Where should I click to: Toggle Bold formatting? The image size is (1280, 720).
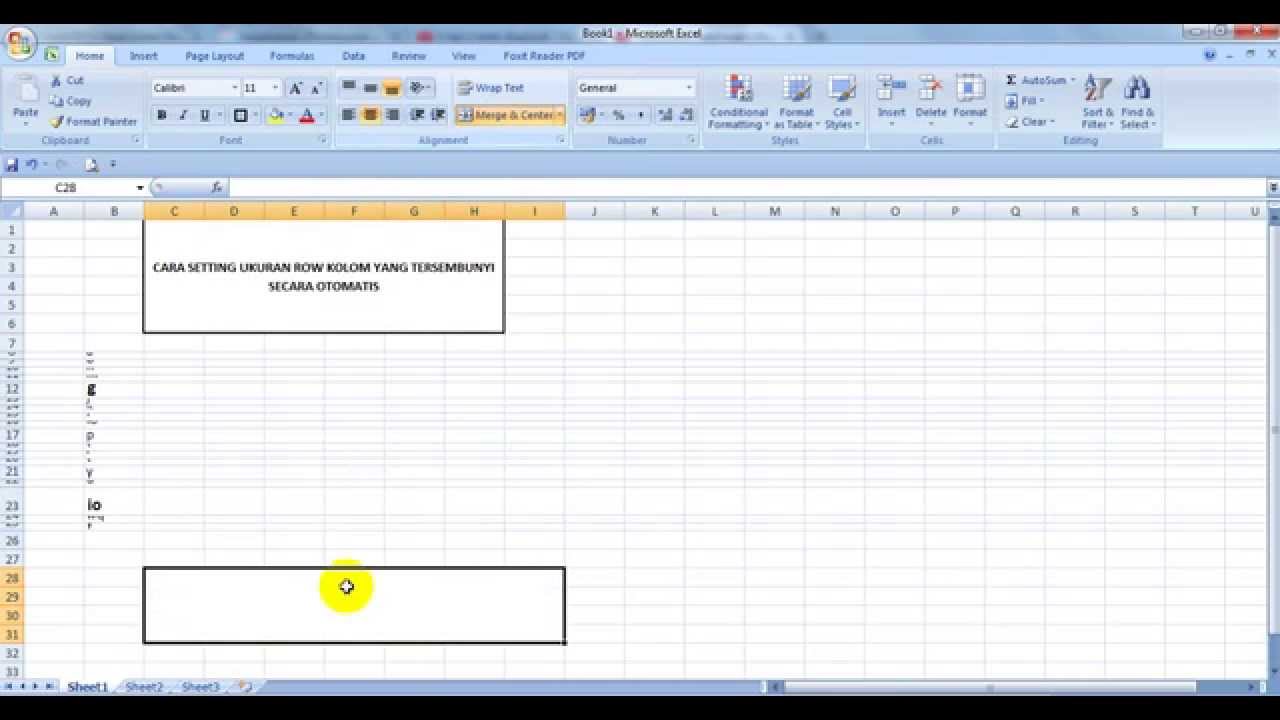point(161,115)
